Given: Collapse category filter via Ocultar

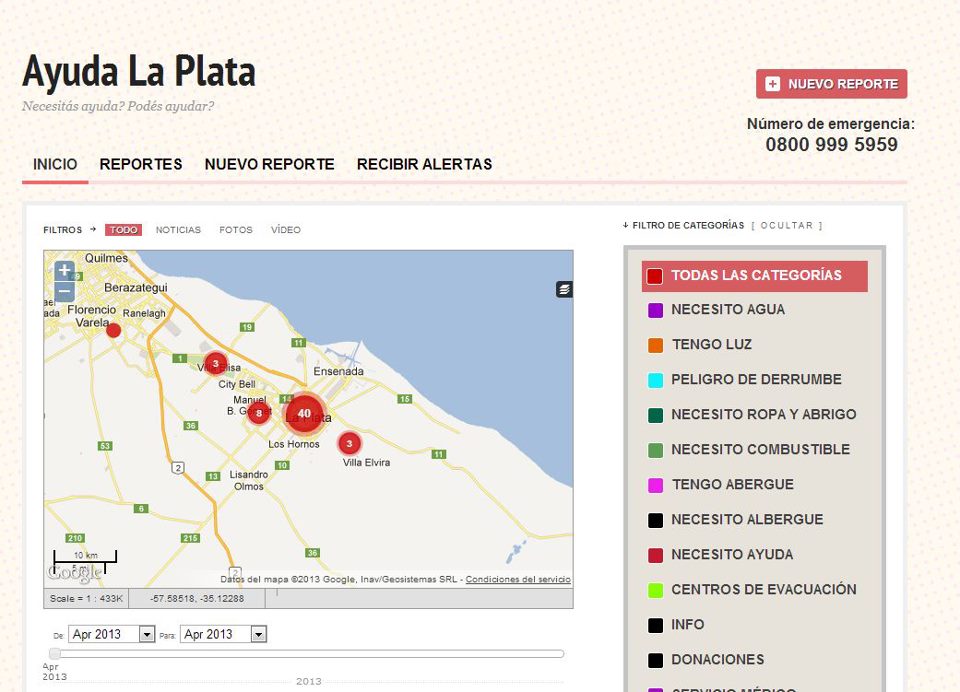Looking at the screenshot, I should [x=787, y=226].
